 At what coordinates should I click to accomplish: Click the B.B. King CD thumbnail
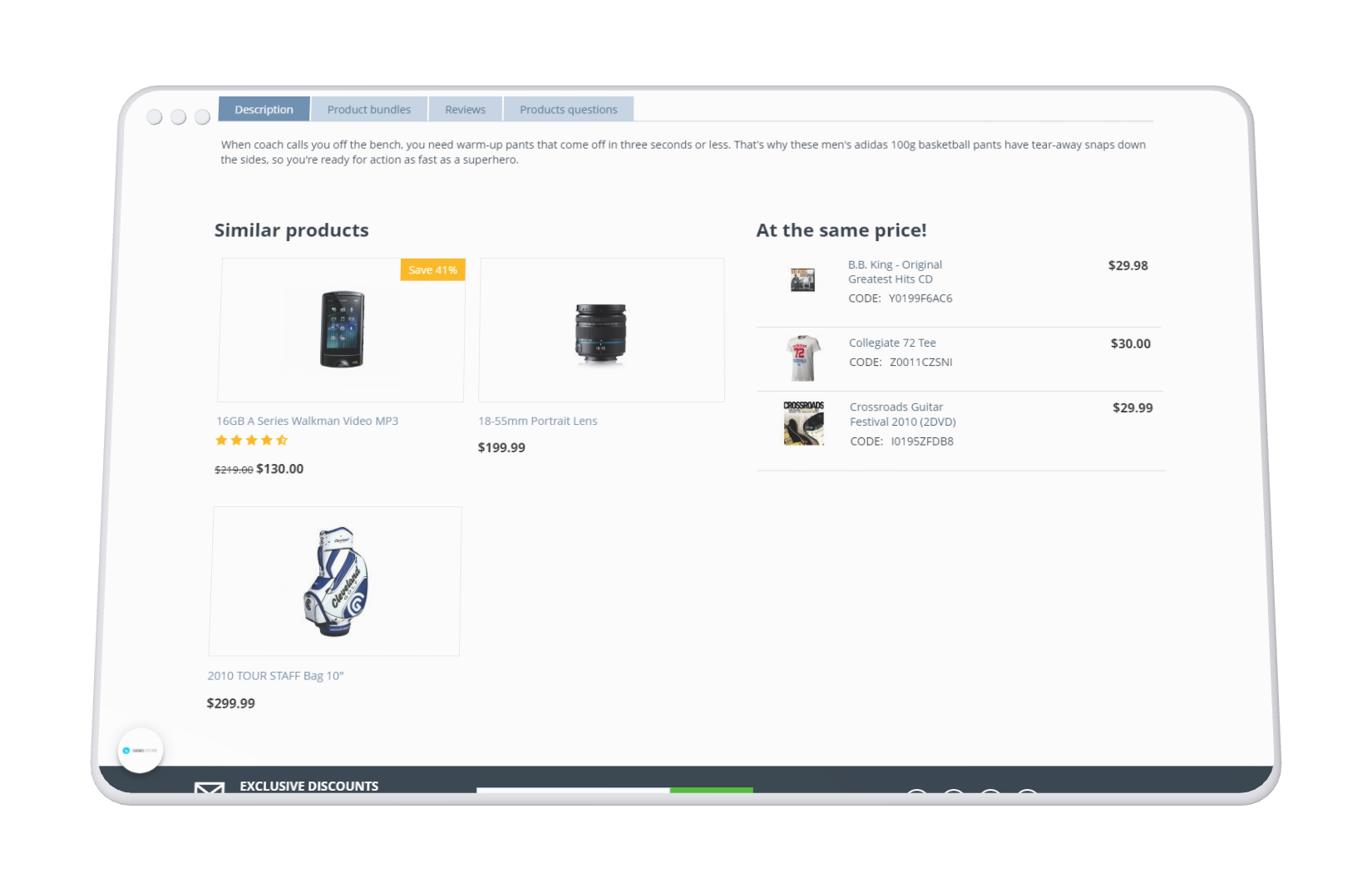pos(802,279)
